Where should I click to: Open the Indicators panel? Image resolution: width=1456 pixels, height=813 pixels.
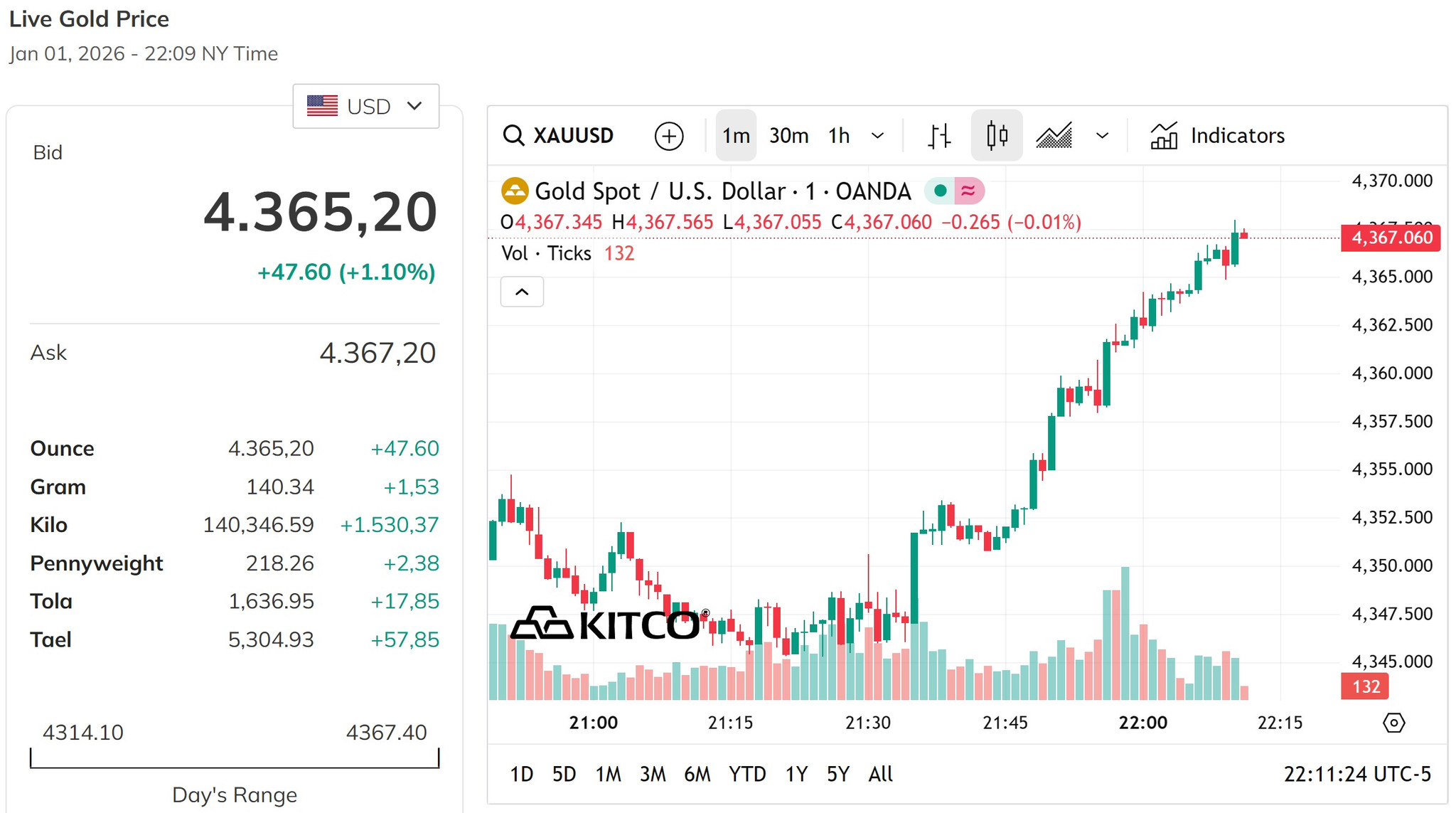pos(1217,135)
